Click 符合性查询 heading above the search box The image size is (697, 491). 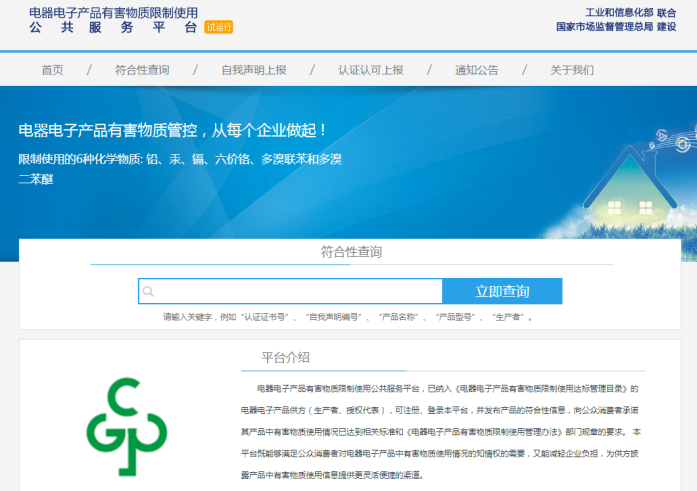351,252
